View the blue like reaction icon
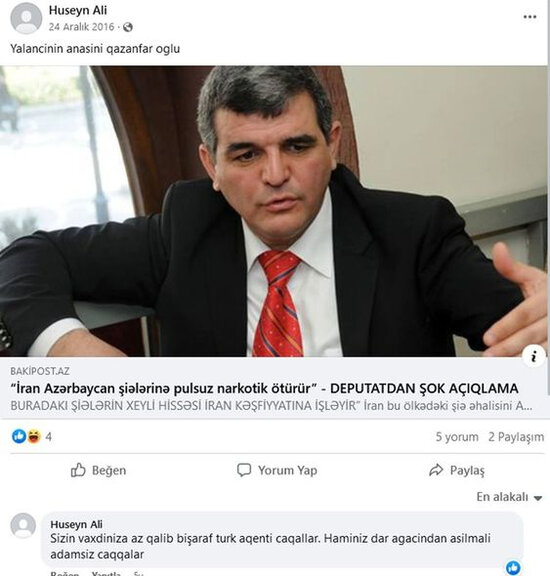550x576 pixels. pyautogui.click(x=19, y=436)
